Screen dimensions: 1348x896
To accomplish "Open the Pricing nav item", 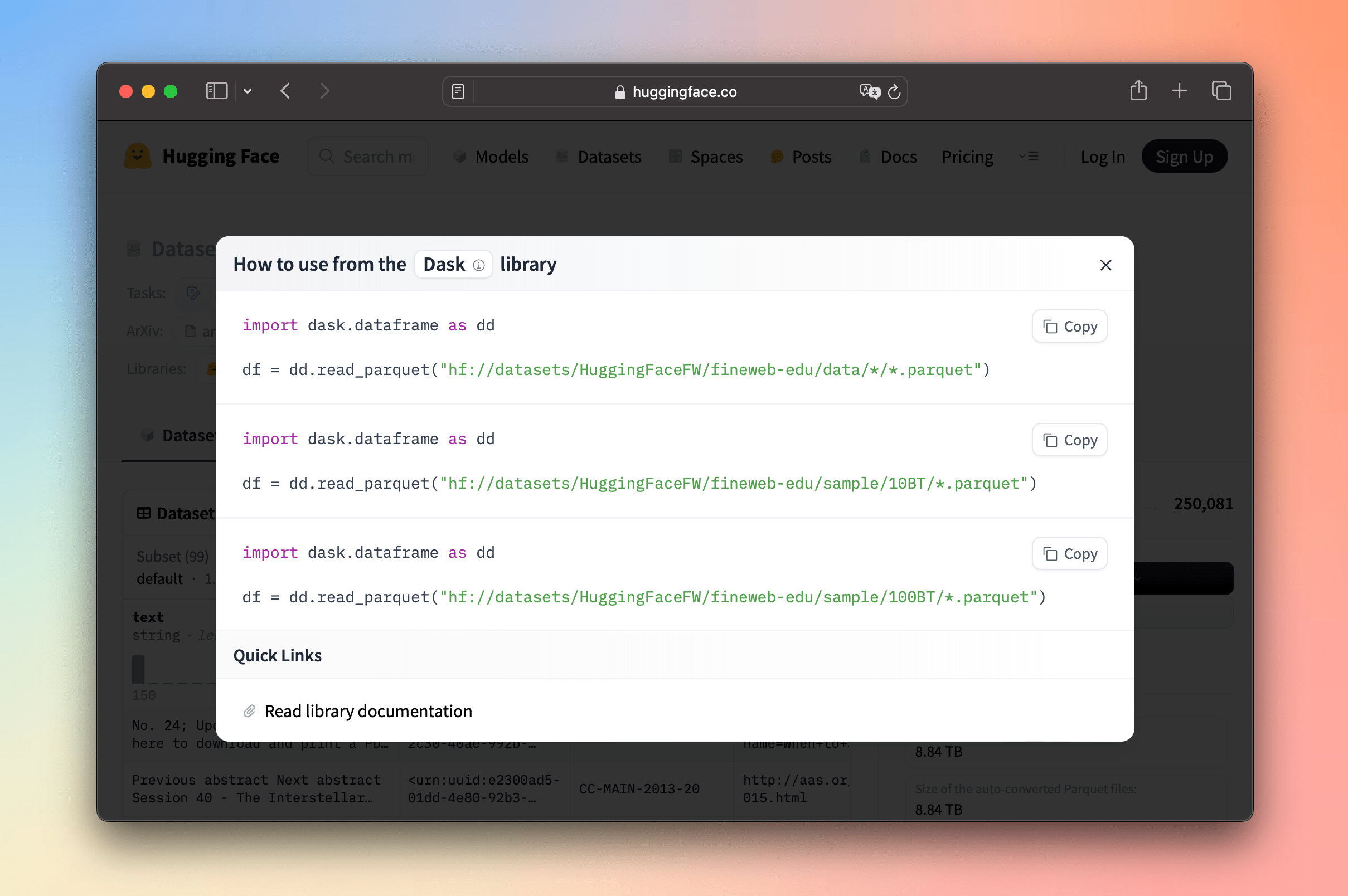I will pos(967,157).
